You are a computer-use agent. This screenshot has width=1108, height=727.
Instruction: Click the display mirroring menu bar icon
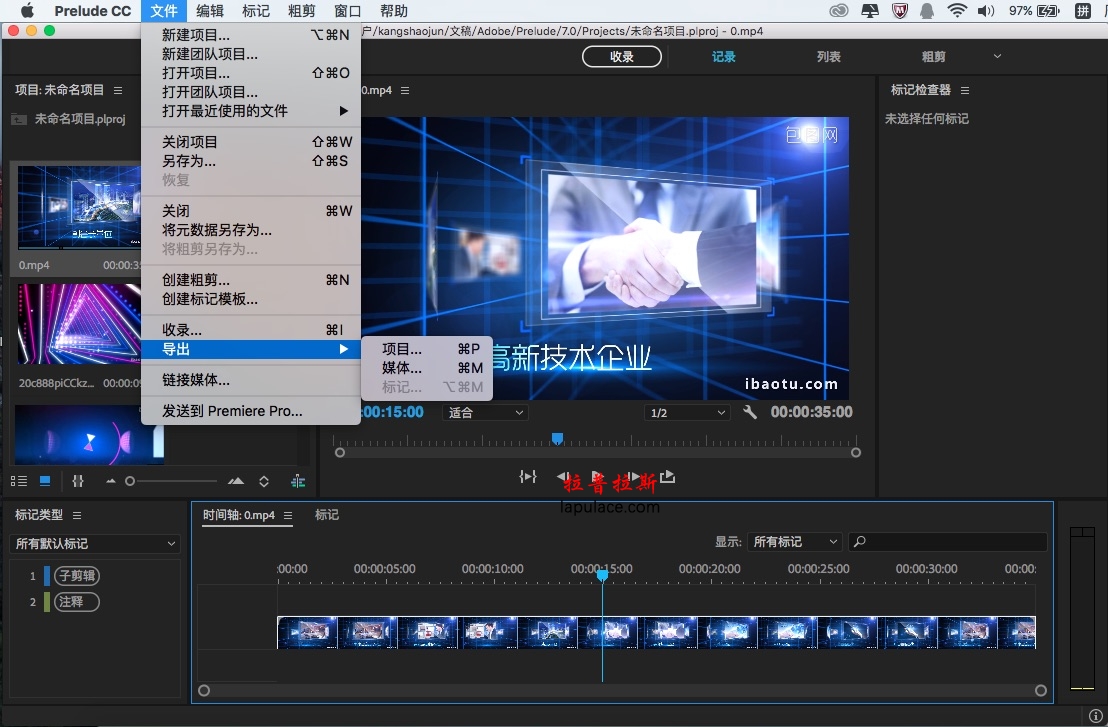pyautogui.click(x=870, y=11)
